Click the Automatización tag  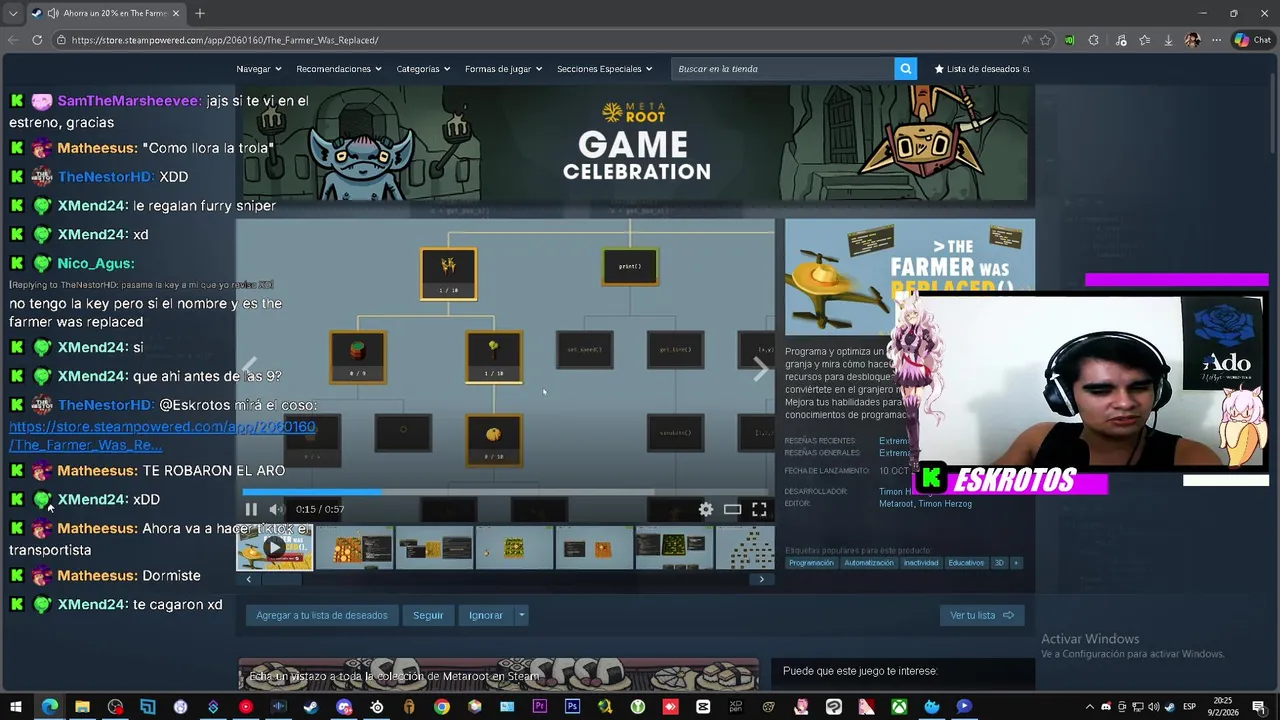[x=868, y=563]
